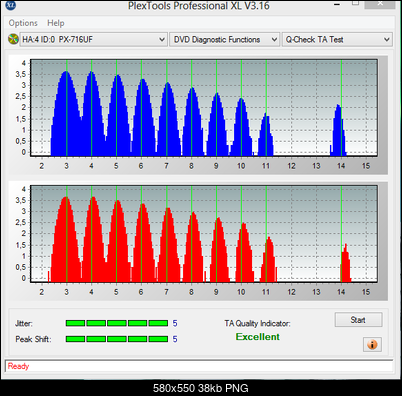This screenshot has height=396, width=402.
Task: Click the Jitter label
Action: pos(24,323)
